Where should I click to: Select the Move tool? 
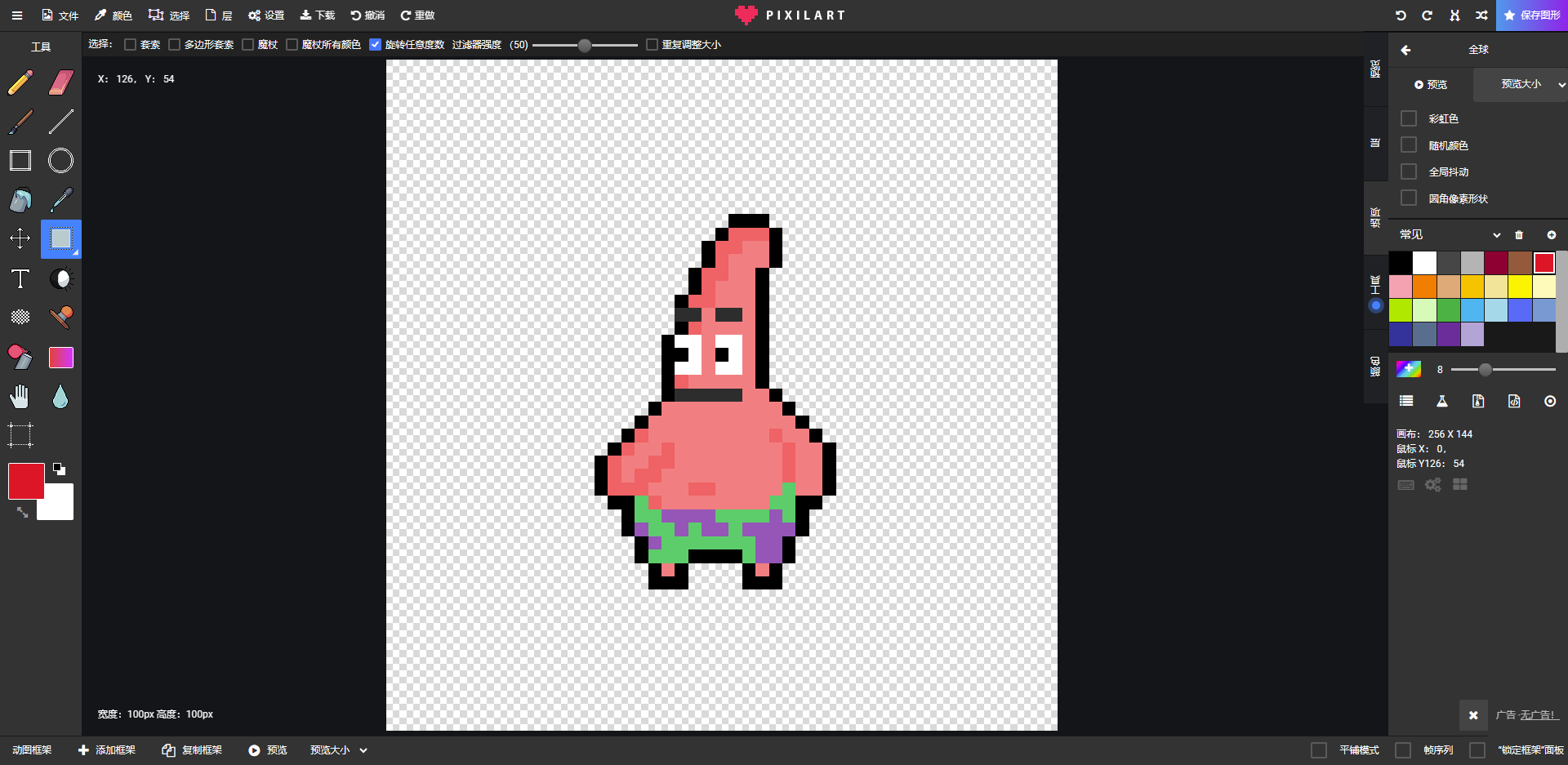pos(20,238)
